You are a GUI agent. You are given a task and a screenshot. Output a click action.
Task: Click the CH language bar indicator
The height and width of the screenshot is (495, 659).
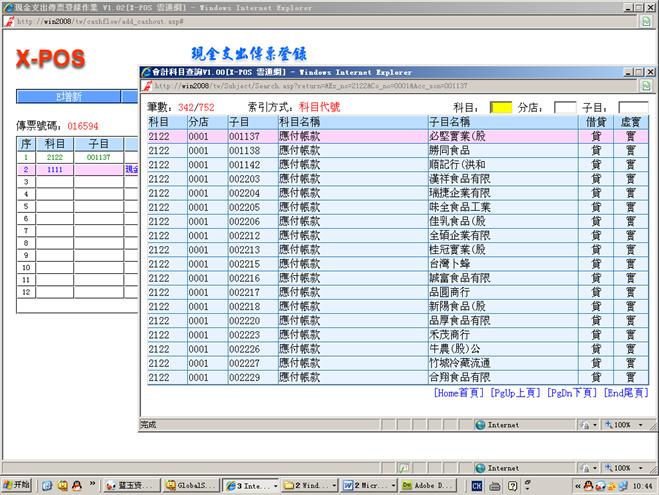(x=478, y=485)
